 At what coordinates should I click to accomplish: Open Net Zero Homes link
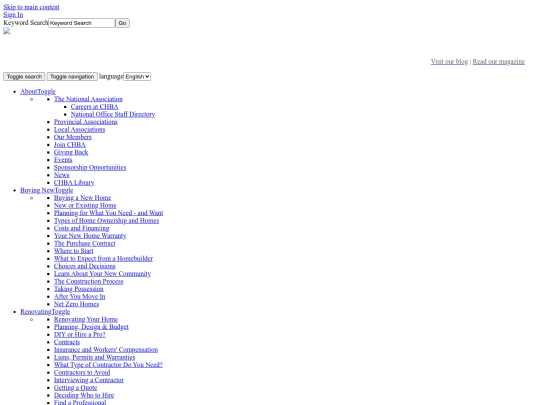76,304
